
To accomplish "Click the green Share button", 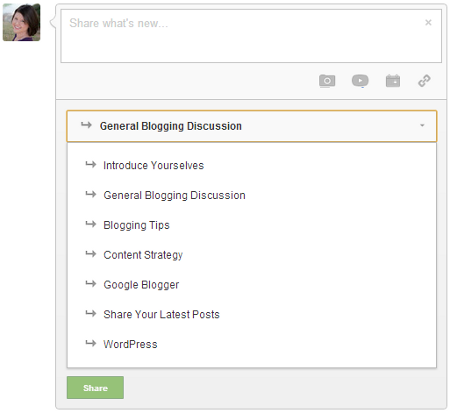I will click(95, 388).
